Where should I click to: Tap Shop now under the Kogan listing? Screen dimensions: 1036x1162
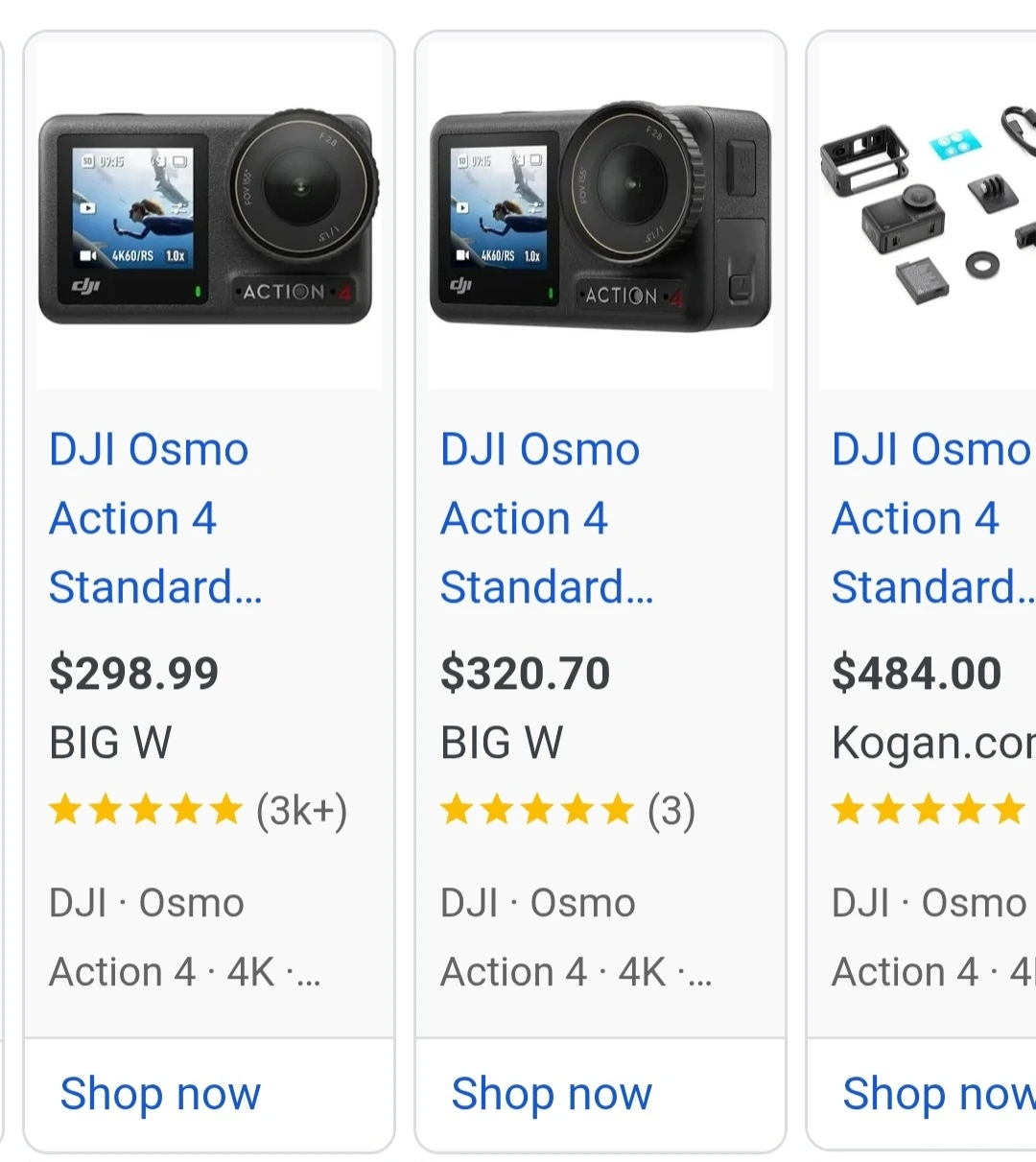tap(939, 1094)
